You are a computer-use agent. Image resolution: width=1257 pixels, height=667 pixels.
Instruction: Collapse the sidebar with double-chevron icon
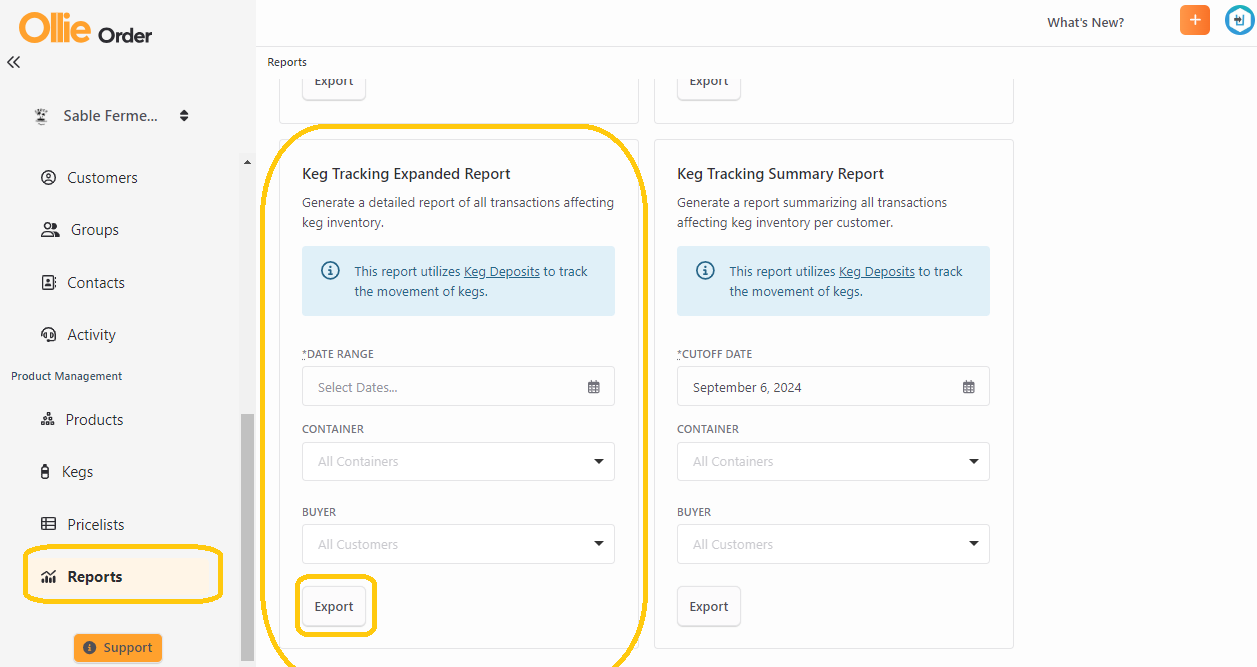point(13,62)
